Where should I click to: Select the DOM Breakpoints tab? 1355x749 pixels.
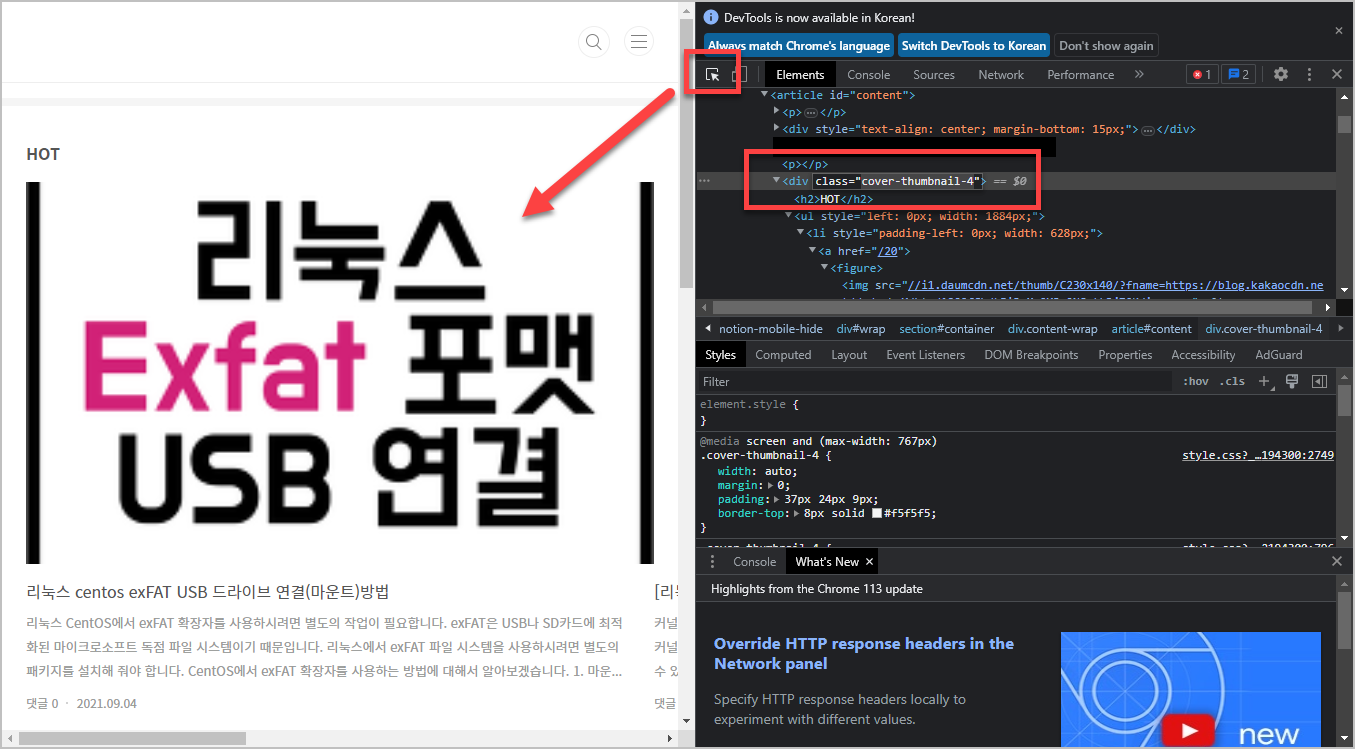click(x=1031, y=355)
